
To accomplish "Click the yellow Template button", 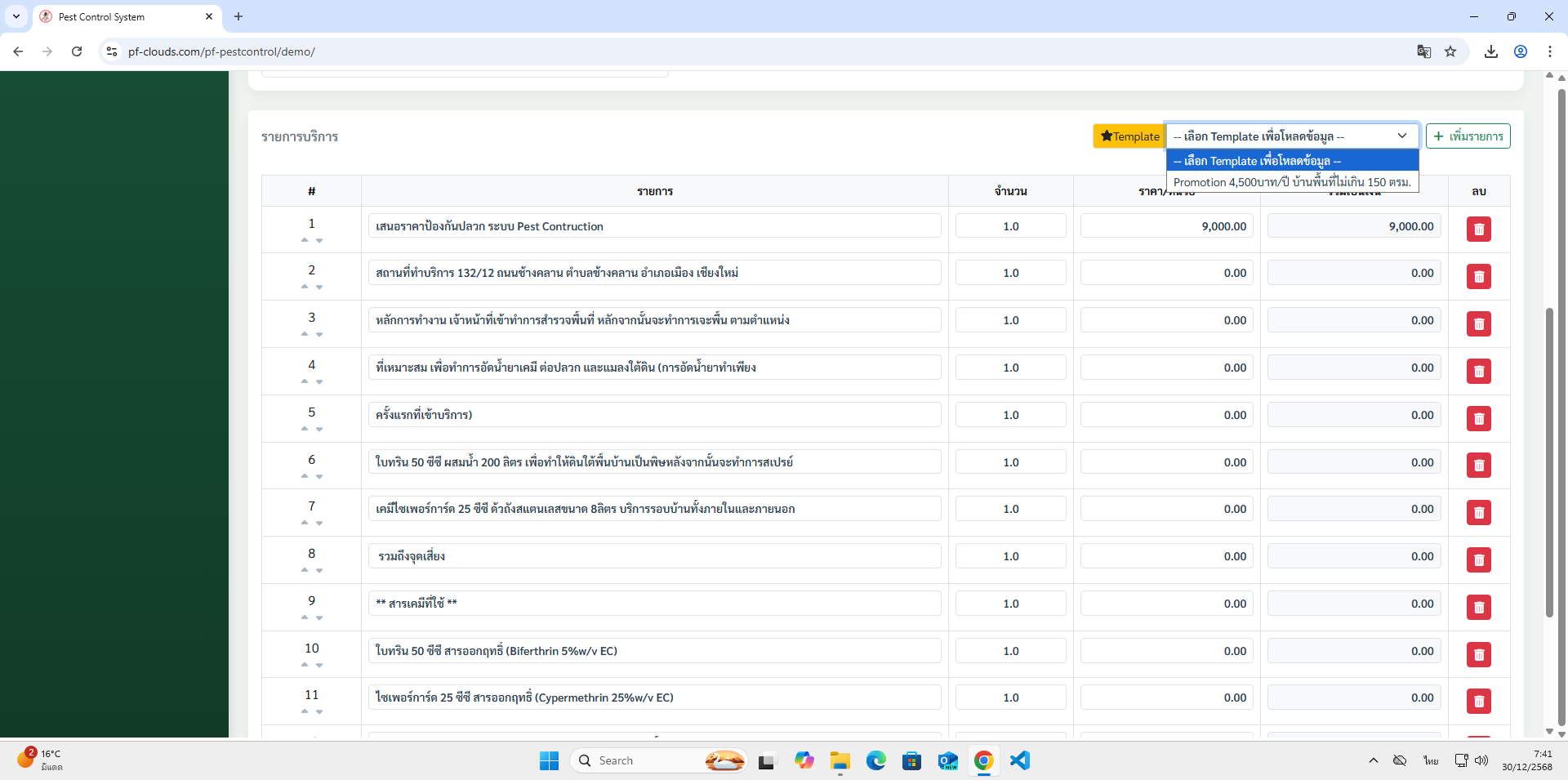I will [x=1129, y=136].
